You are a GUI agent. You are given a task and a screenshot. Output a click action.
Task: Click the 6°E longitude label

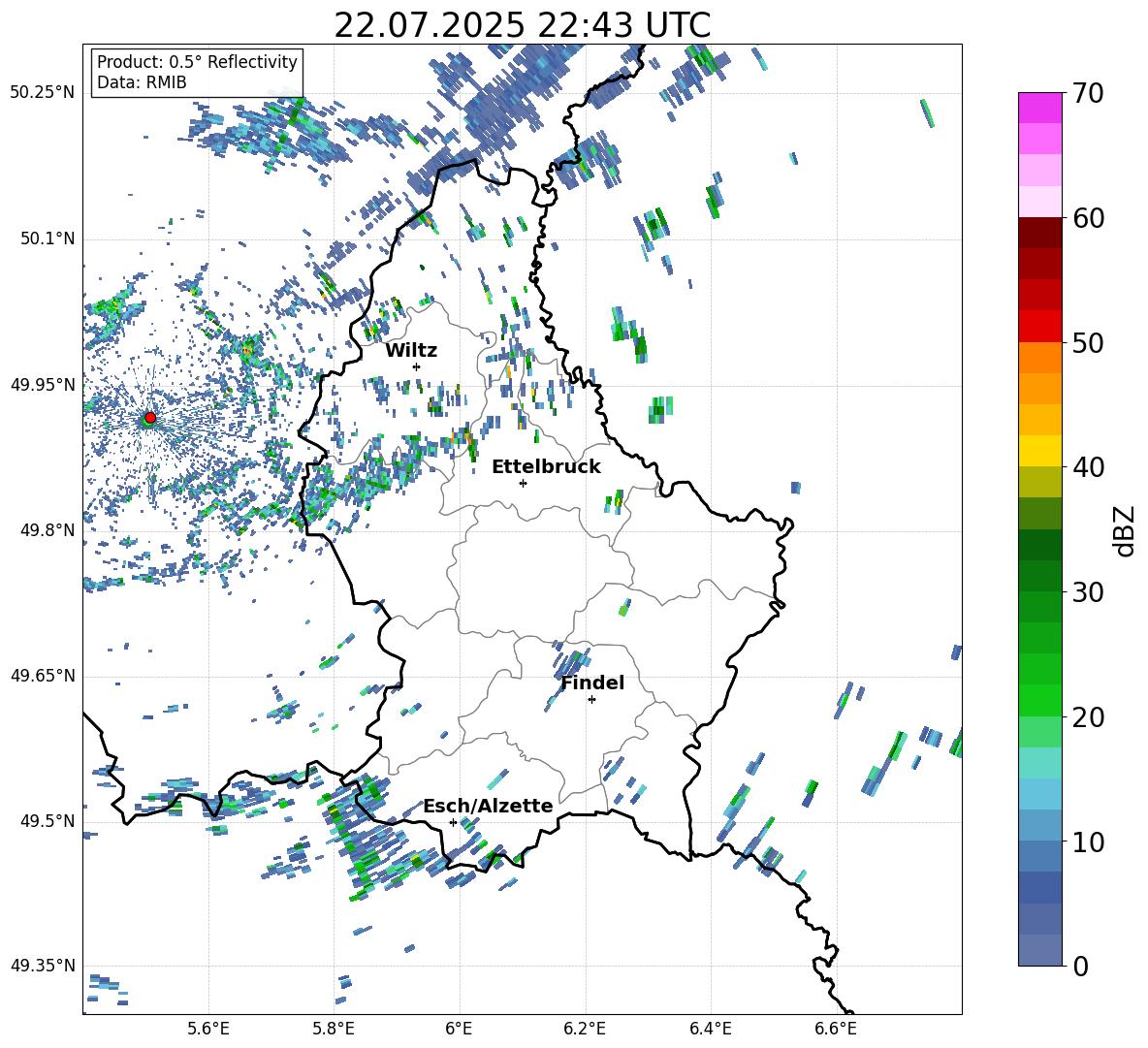pyautogui.click(x=459, y=1029)
